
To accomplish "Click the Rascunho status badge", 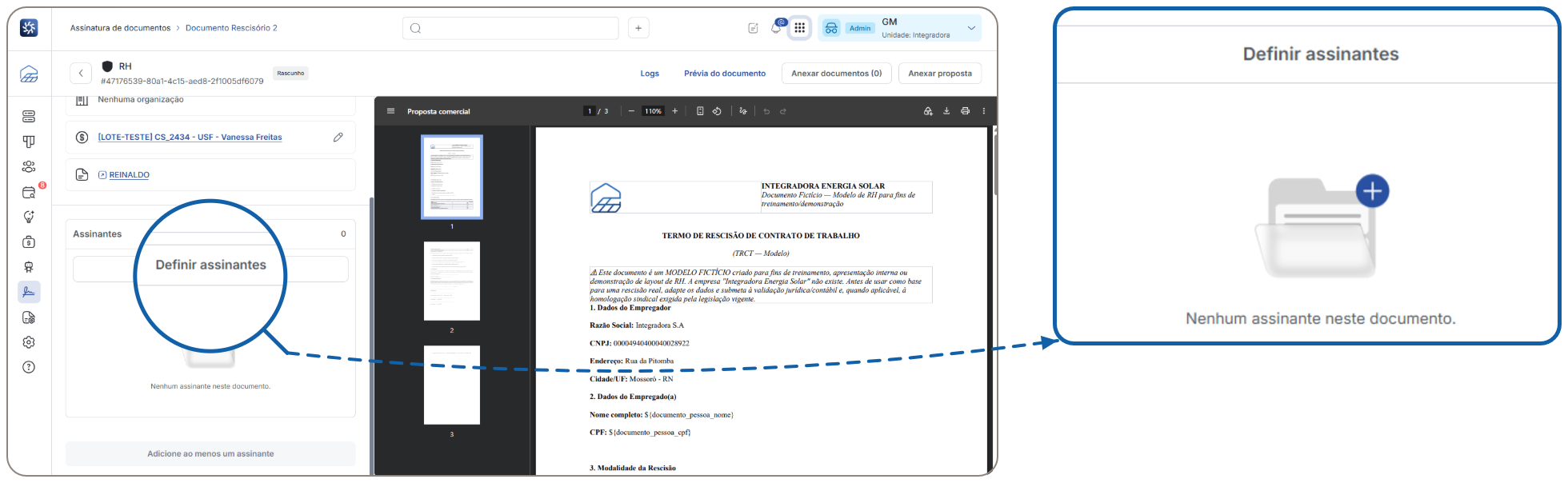I will pos(290,74).
